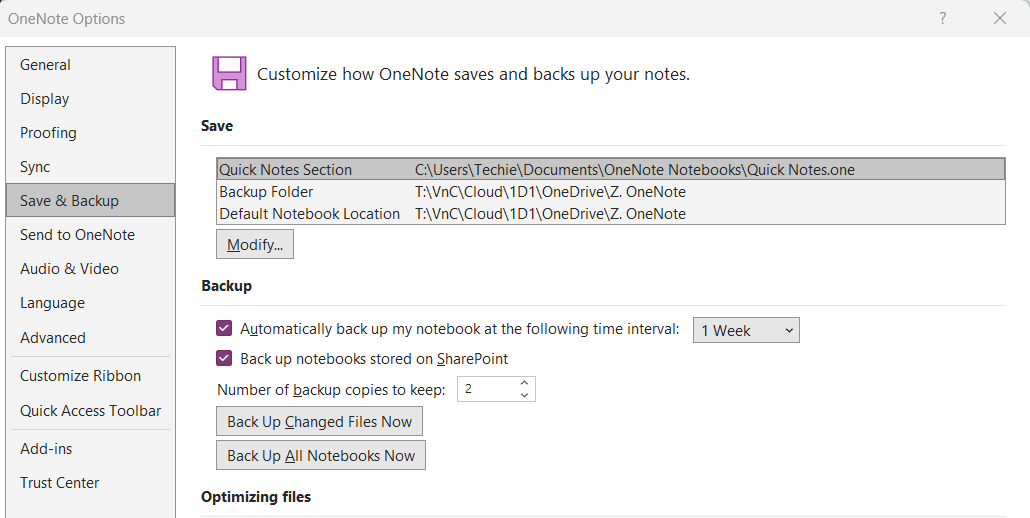Screen dimensions: 1030x518
Task: Open the Language category
Action: [90, 303]
